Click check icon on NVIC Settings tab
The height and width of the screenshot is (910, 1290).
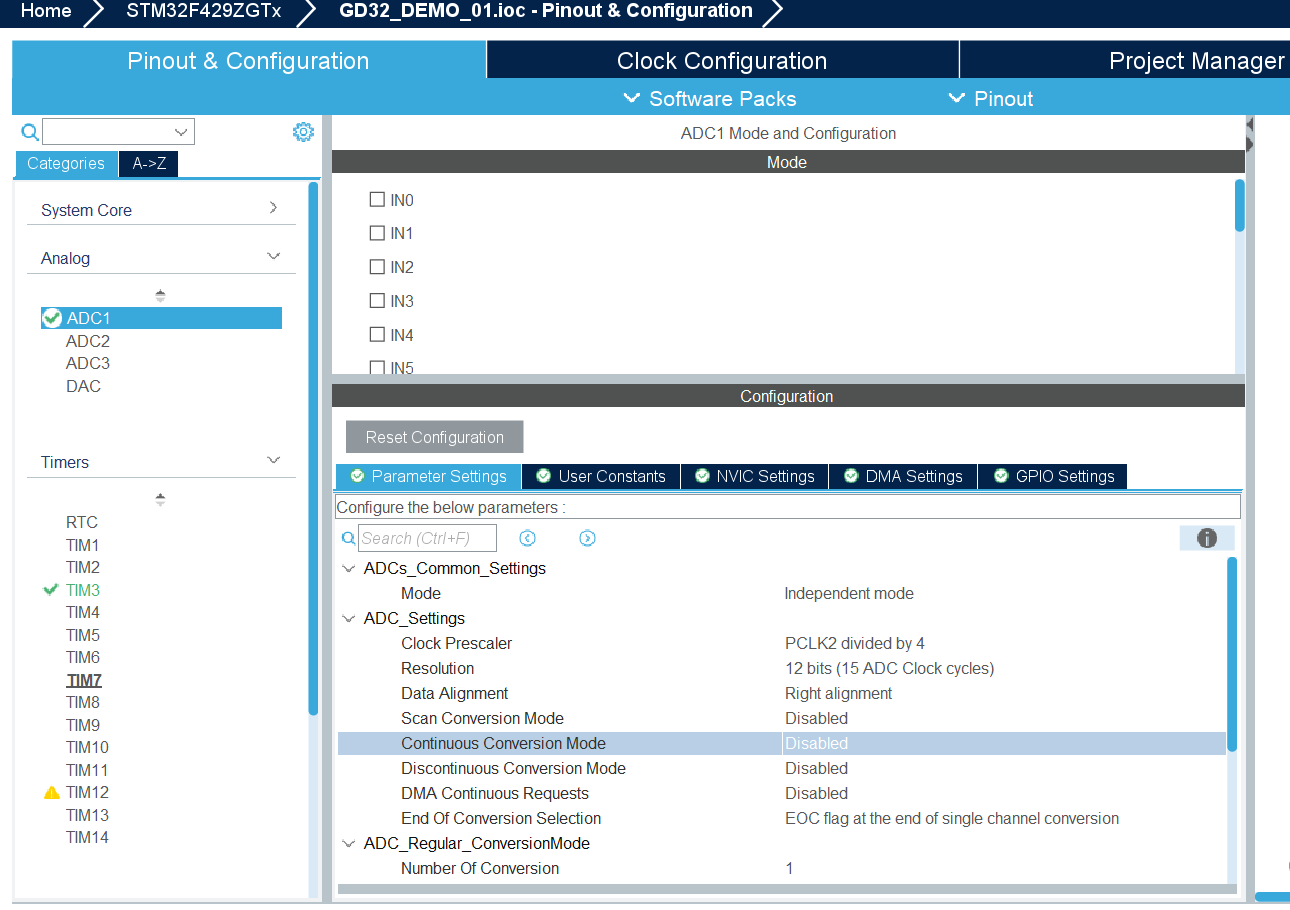tap(702, 476)
